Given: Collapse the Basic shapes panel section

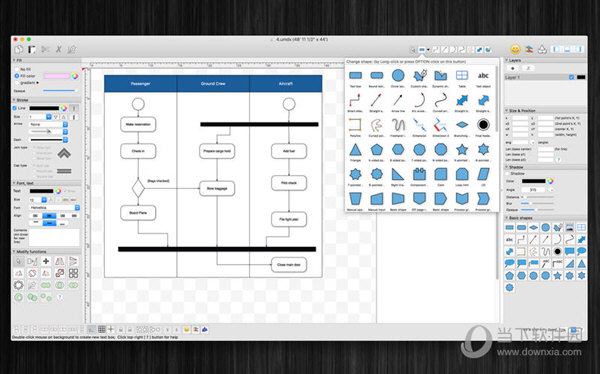Looking at the screenshot, I should [x=507, y=217].
